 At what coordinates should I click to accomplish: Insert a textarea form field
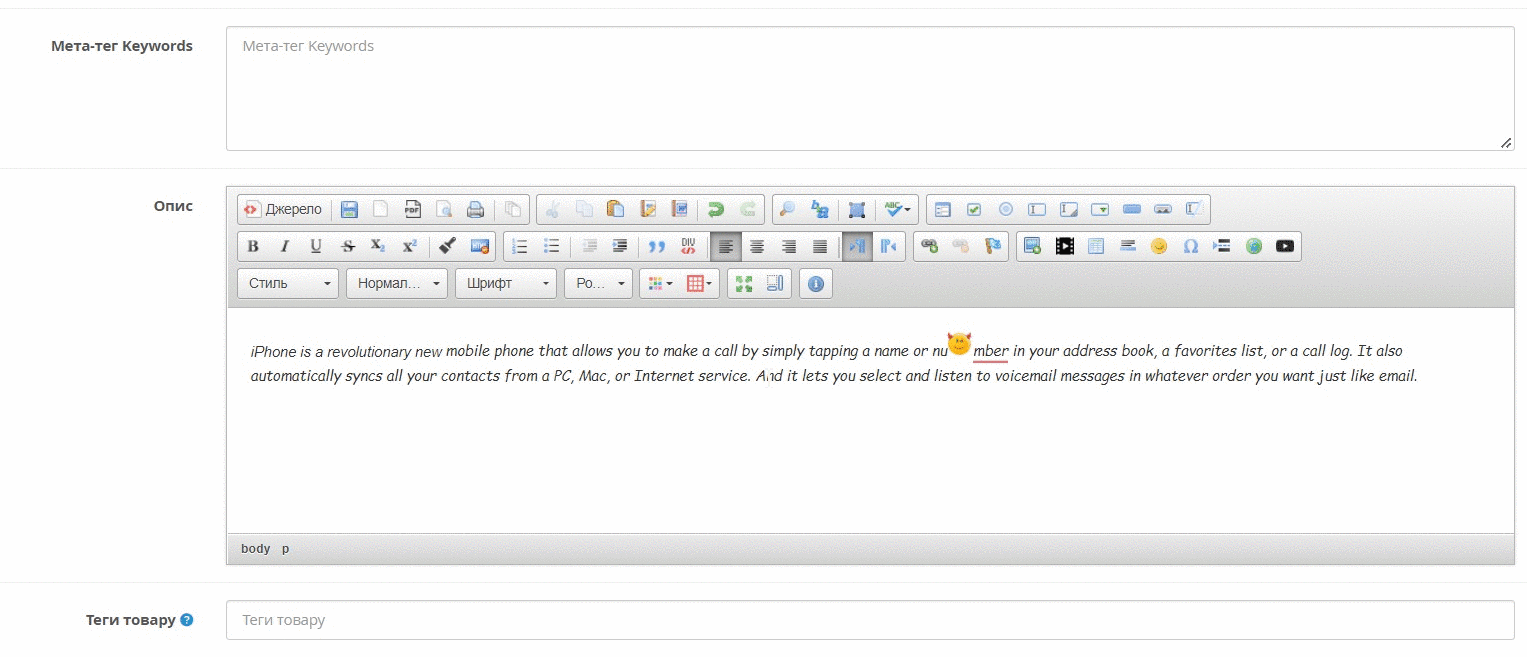point(1069,209)
